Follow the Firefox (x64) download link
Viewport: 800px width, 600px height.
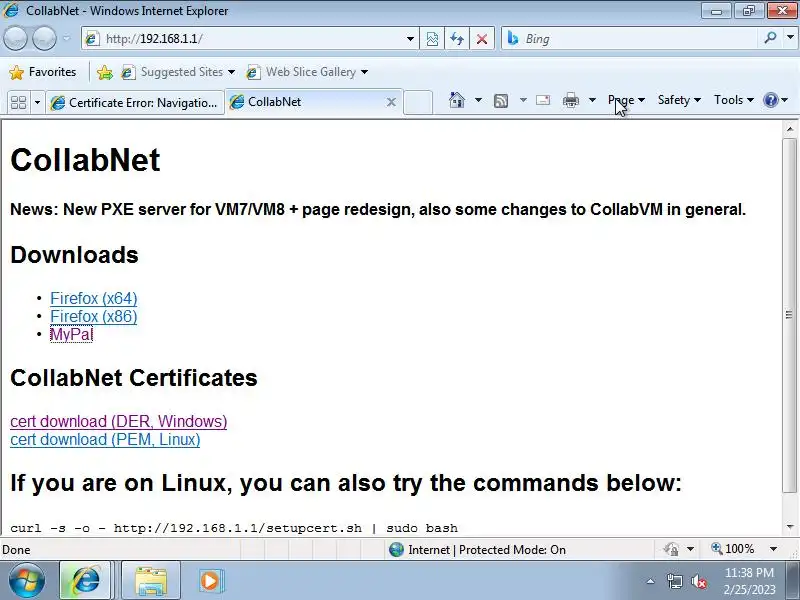click(x=93, y=298)
